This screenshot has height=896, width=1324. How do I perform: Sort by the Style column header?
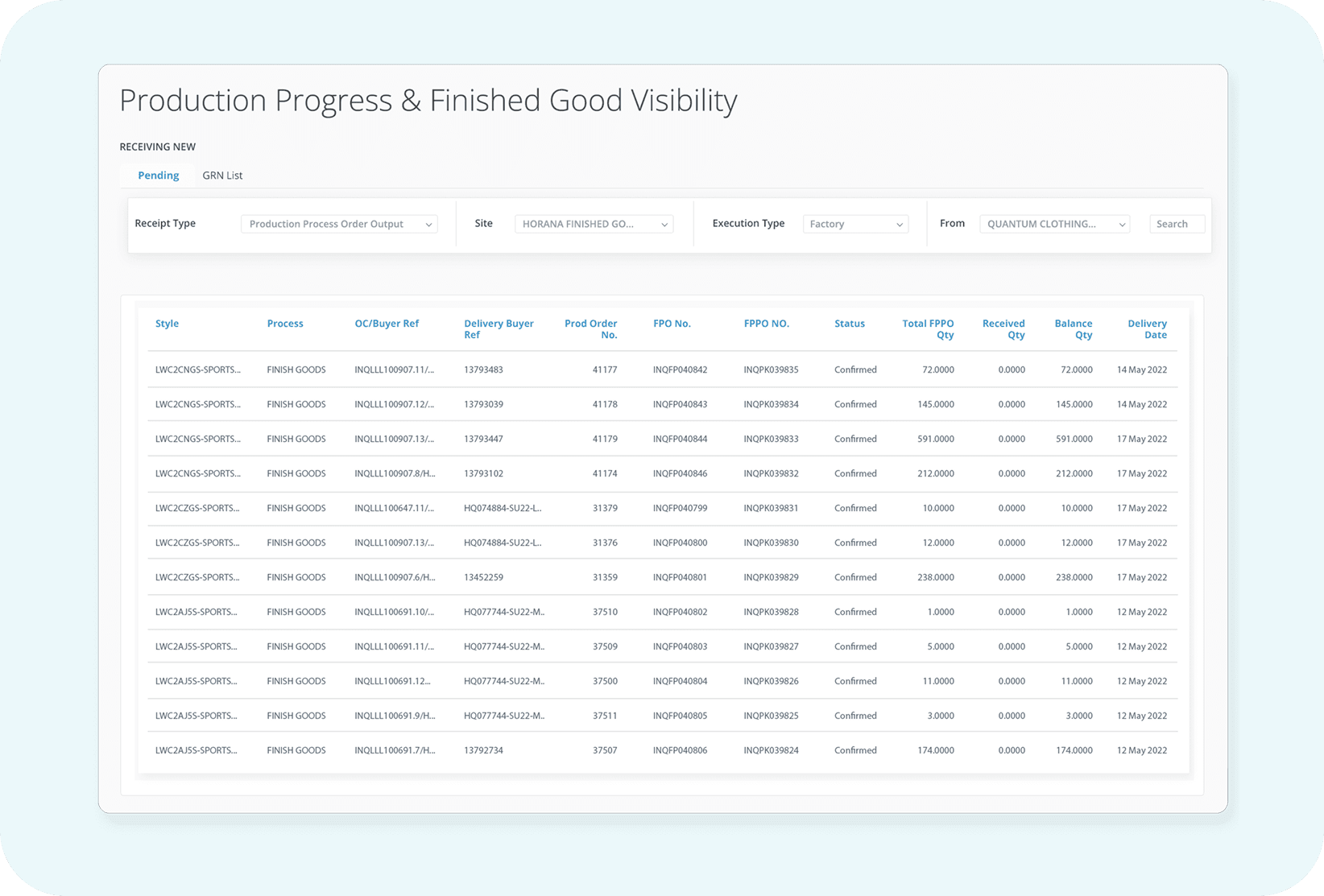167,324
